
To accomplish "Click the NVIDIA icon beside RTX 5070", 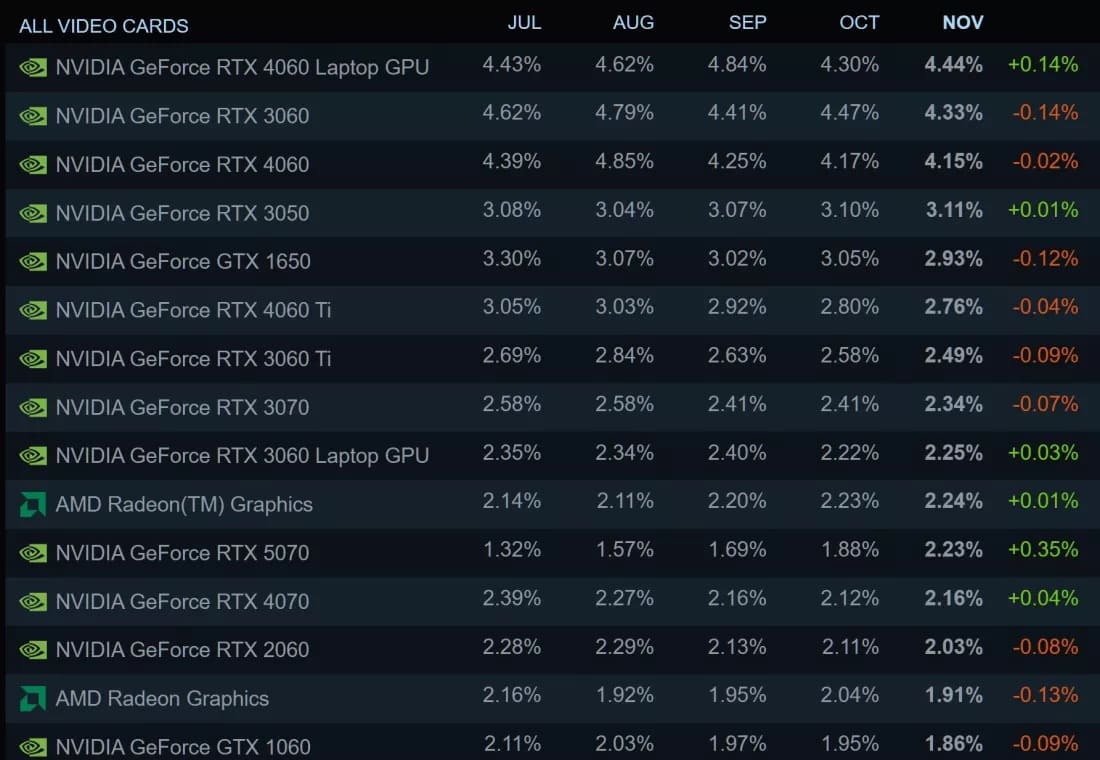I will [x=33, y=553].
